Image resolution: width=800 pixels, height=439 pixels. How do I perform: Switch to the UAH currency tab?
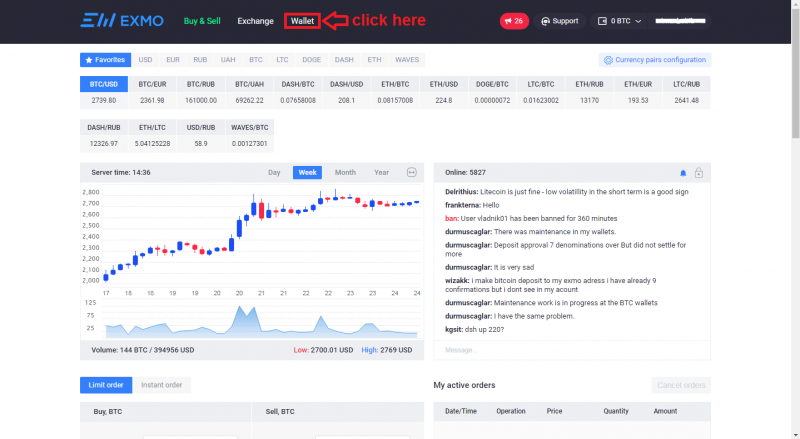pyautogui.click(x=228, y=60)
